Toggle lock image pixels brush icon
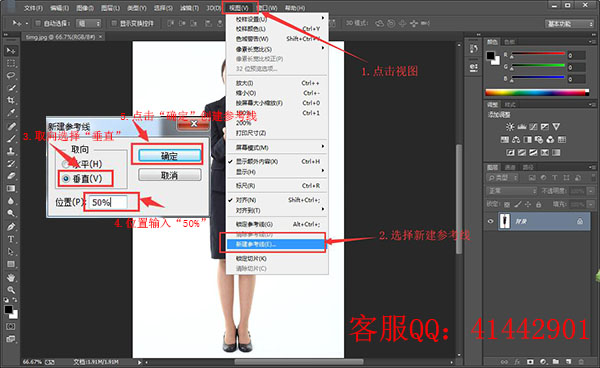Screen dimensions: 600x368 pos(518,205)
